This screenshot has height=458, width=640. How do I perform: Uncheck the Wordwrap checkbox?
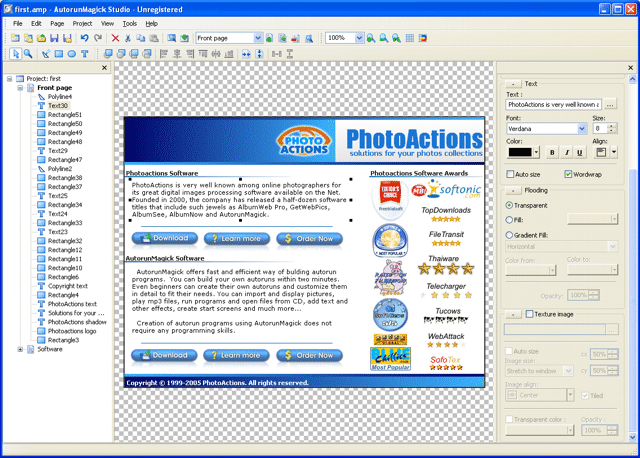[x=568, y=174]
